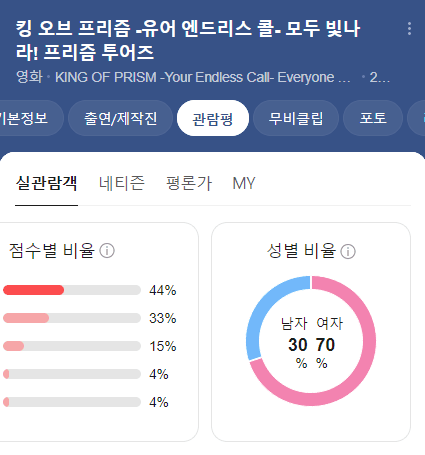Image resolution: width=425 pixels, height=455 pixels.
Task: Click the 33% rating bar
Action: (x=72, y=318)
